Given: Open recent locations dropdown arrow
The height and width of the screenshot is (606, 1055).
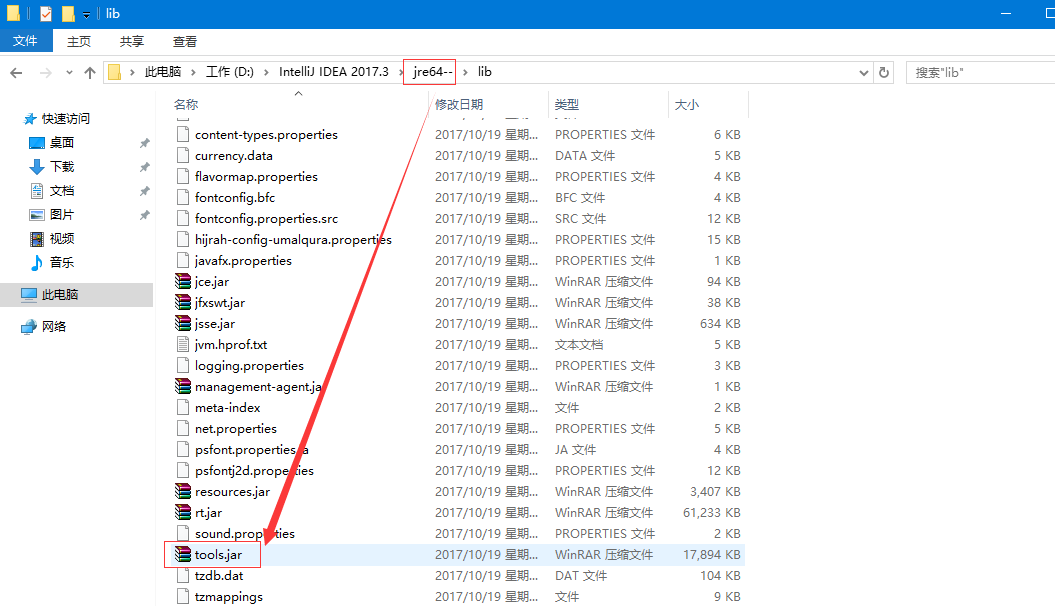Looking at the screenshot, I should tap(69, 73).
